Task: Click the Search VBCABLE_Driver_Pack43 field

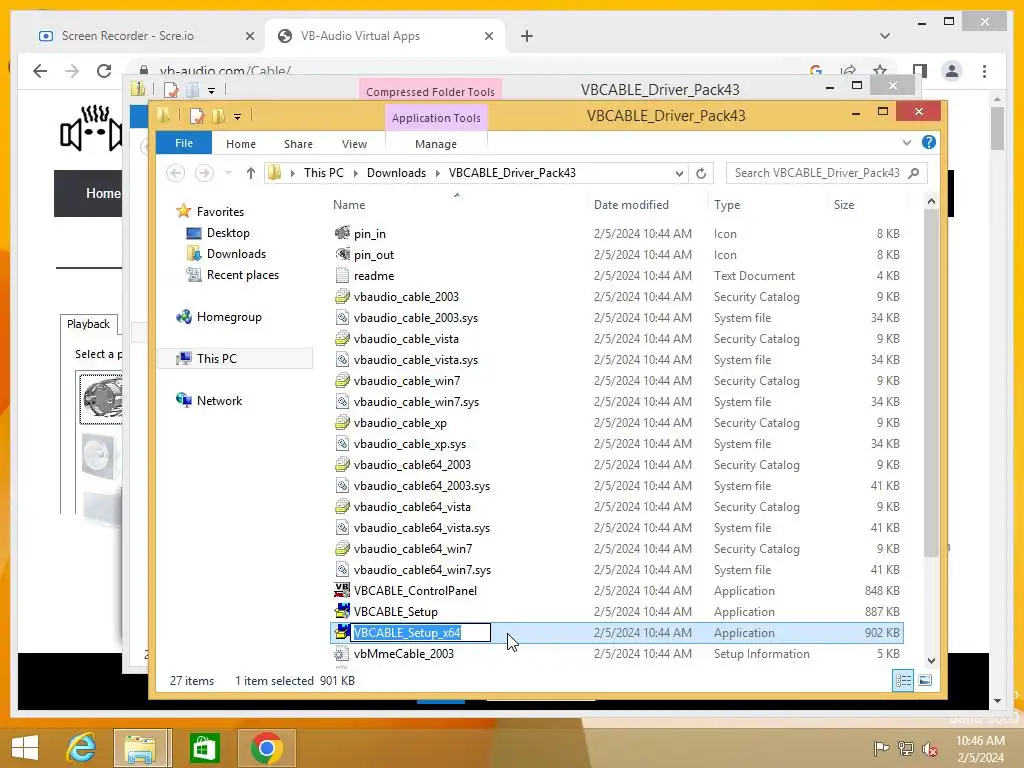Action: coord(825,172)
